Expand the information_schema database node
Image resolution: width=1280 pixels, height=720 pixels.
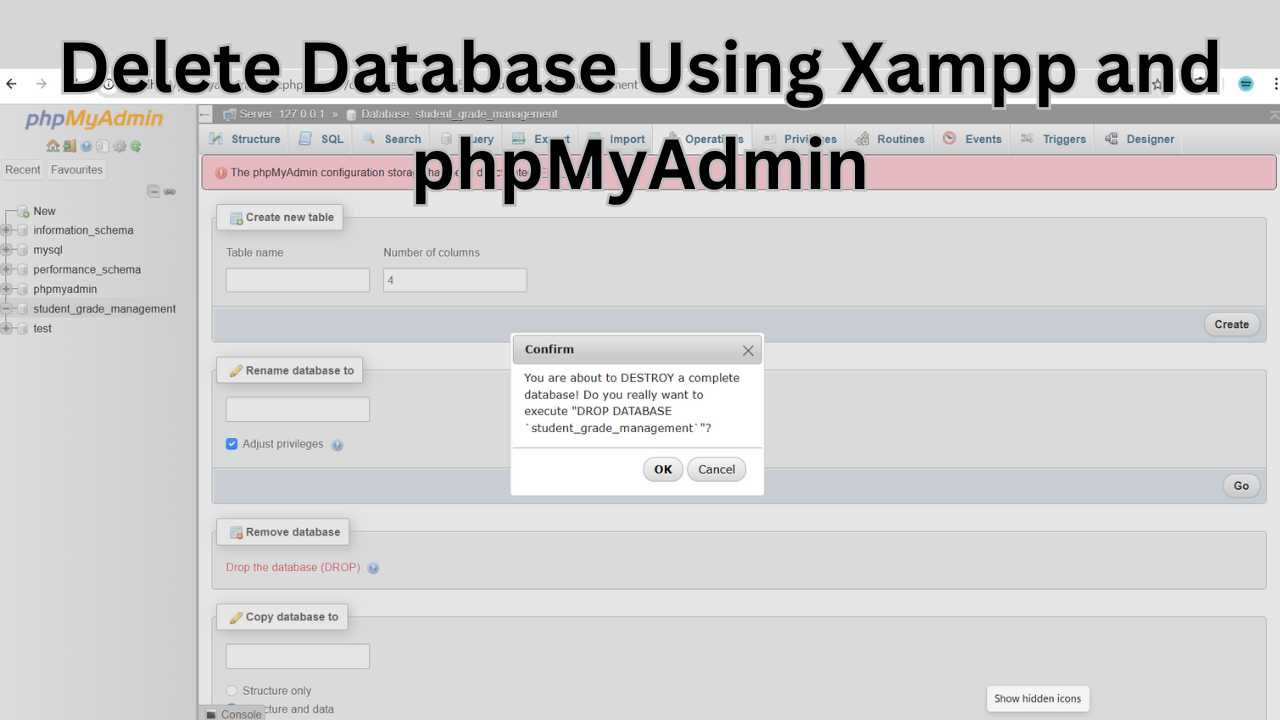click(7, 230)
